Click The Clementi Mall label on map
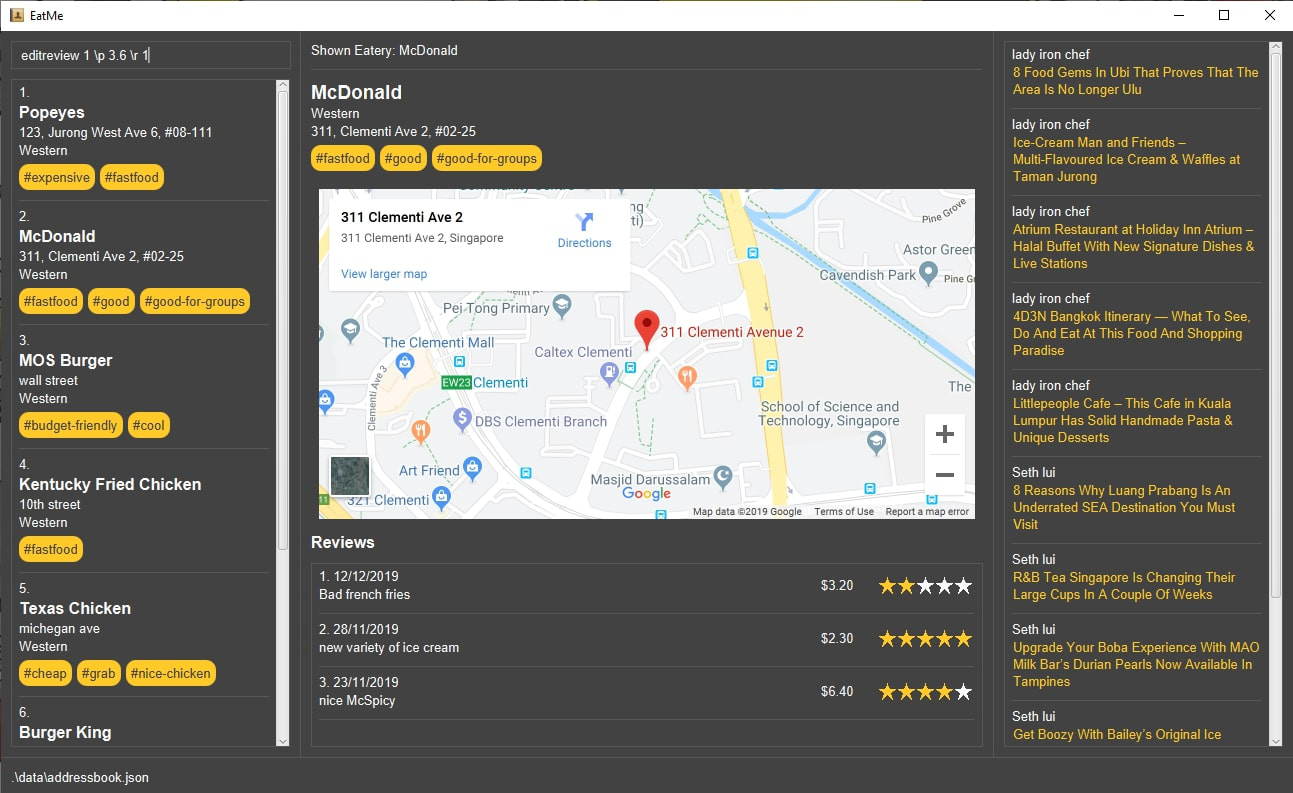Image resolution: width=1293 pixels, height=793 pixels. [438, 343]
